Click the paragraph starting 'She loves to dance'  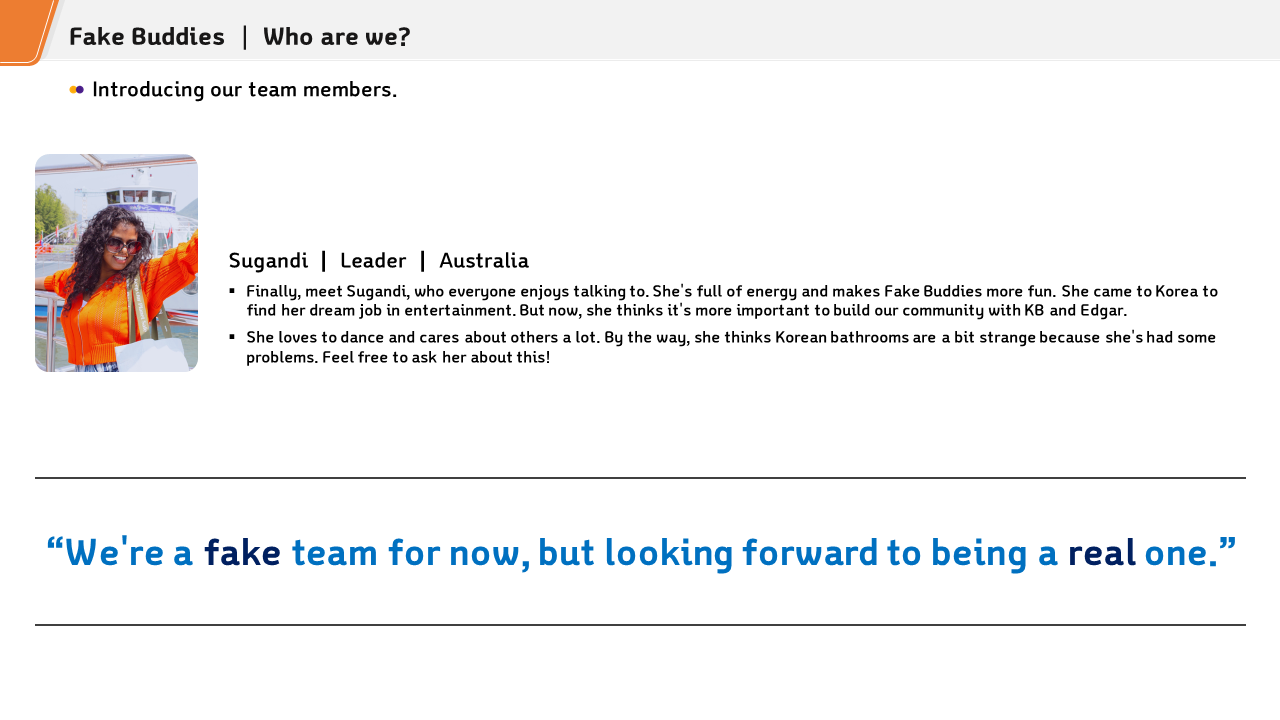click(x=731, y=347)
